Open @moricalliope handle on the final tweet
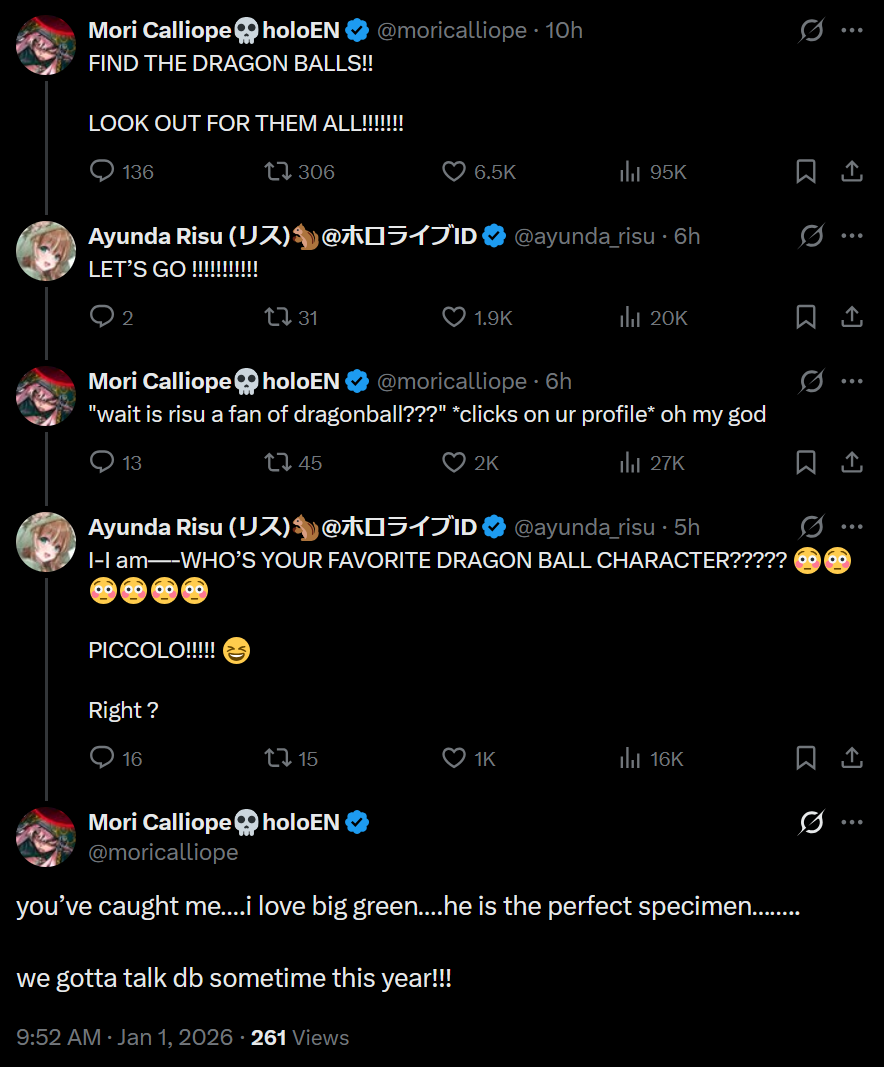This screenshot has width=884, height=1067. (x=164, y=852)
